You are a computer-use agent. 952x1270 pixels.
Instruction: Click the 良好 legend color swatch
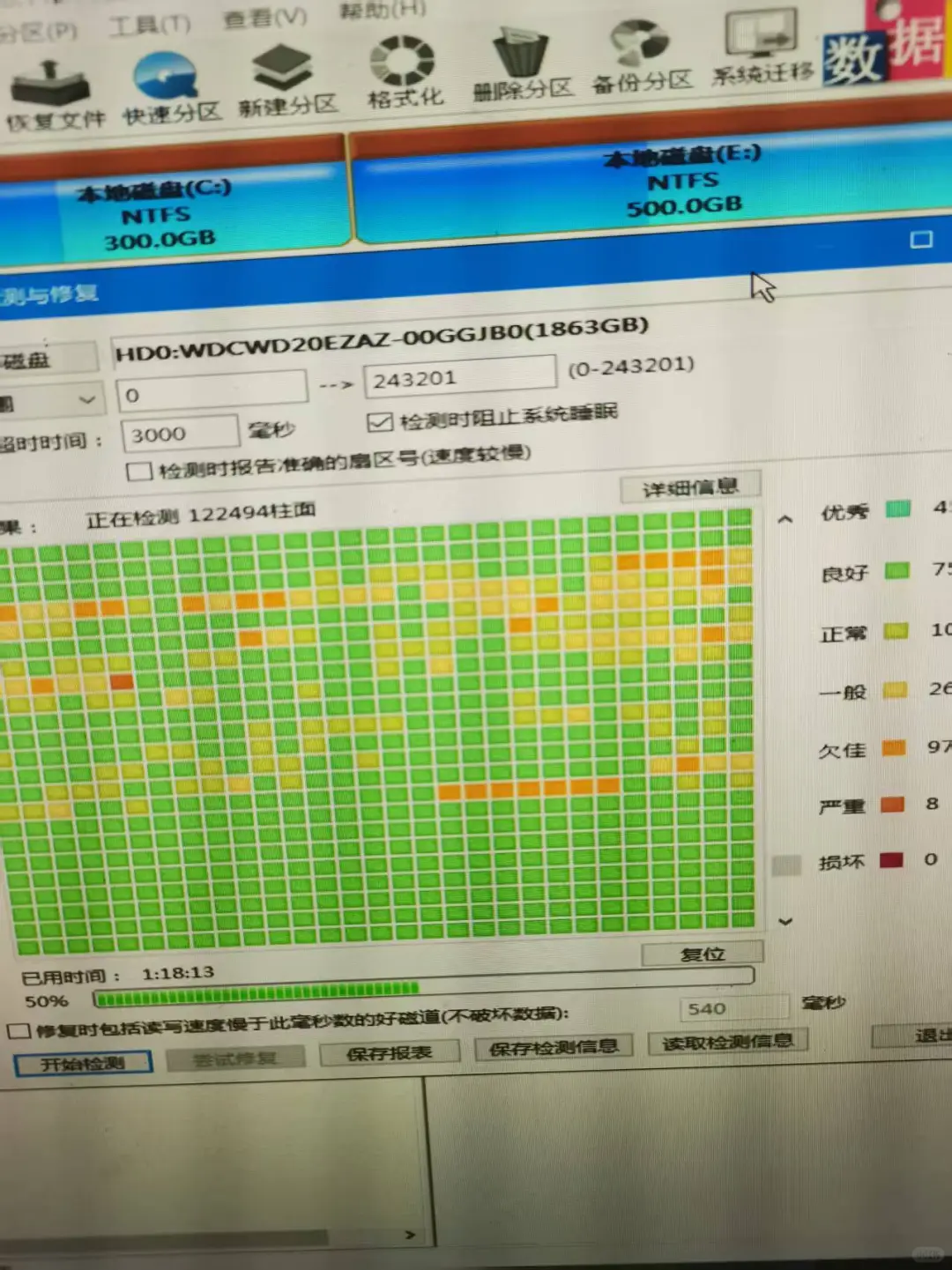(896, 570)
